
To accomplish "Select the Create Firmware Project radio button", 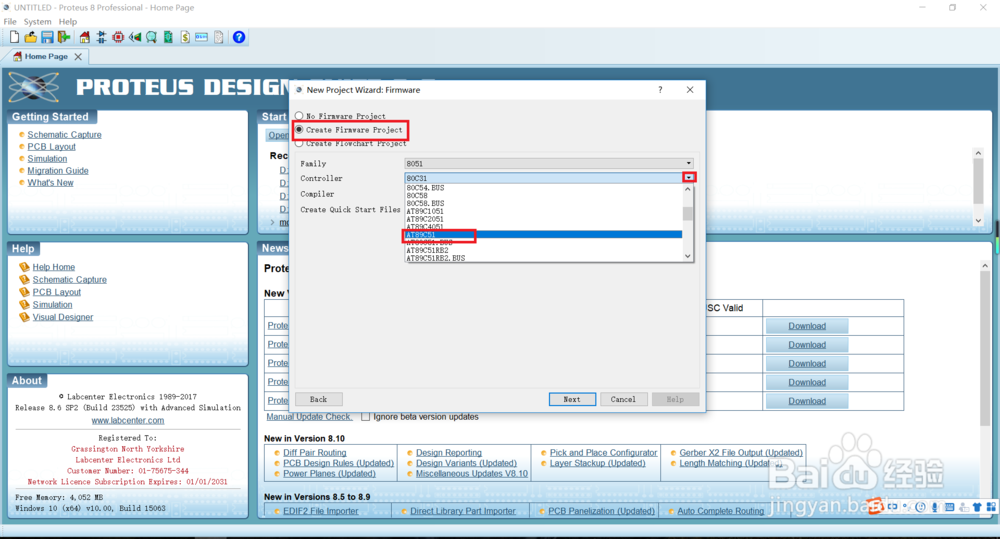I will [299, 129].
